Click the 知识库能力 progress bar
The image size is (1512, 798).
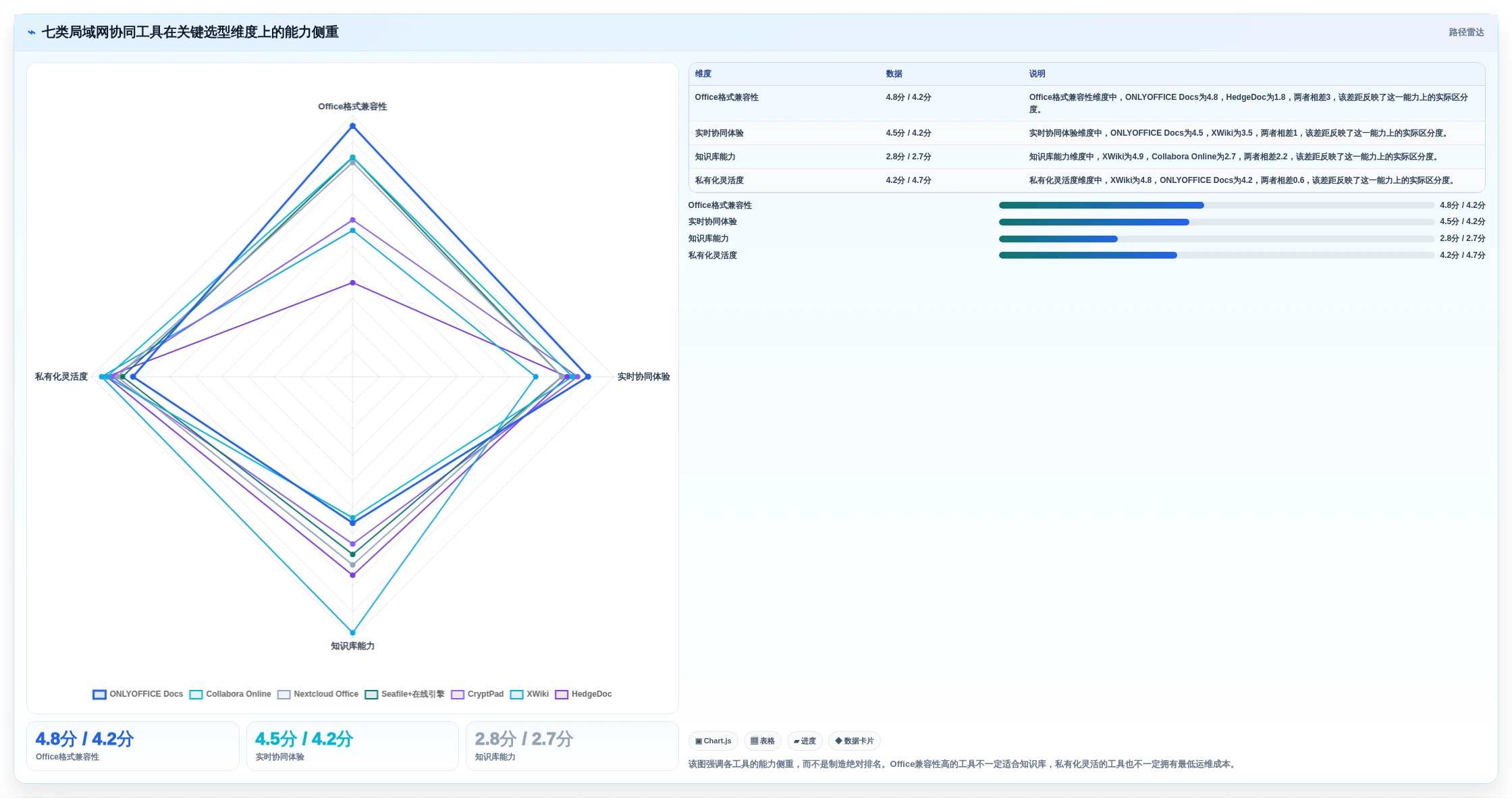tap(1216, 239)
